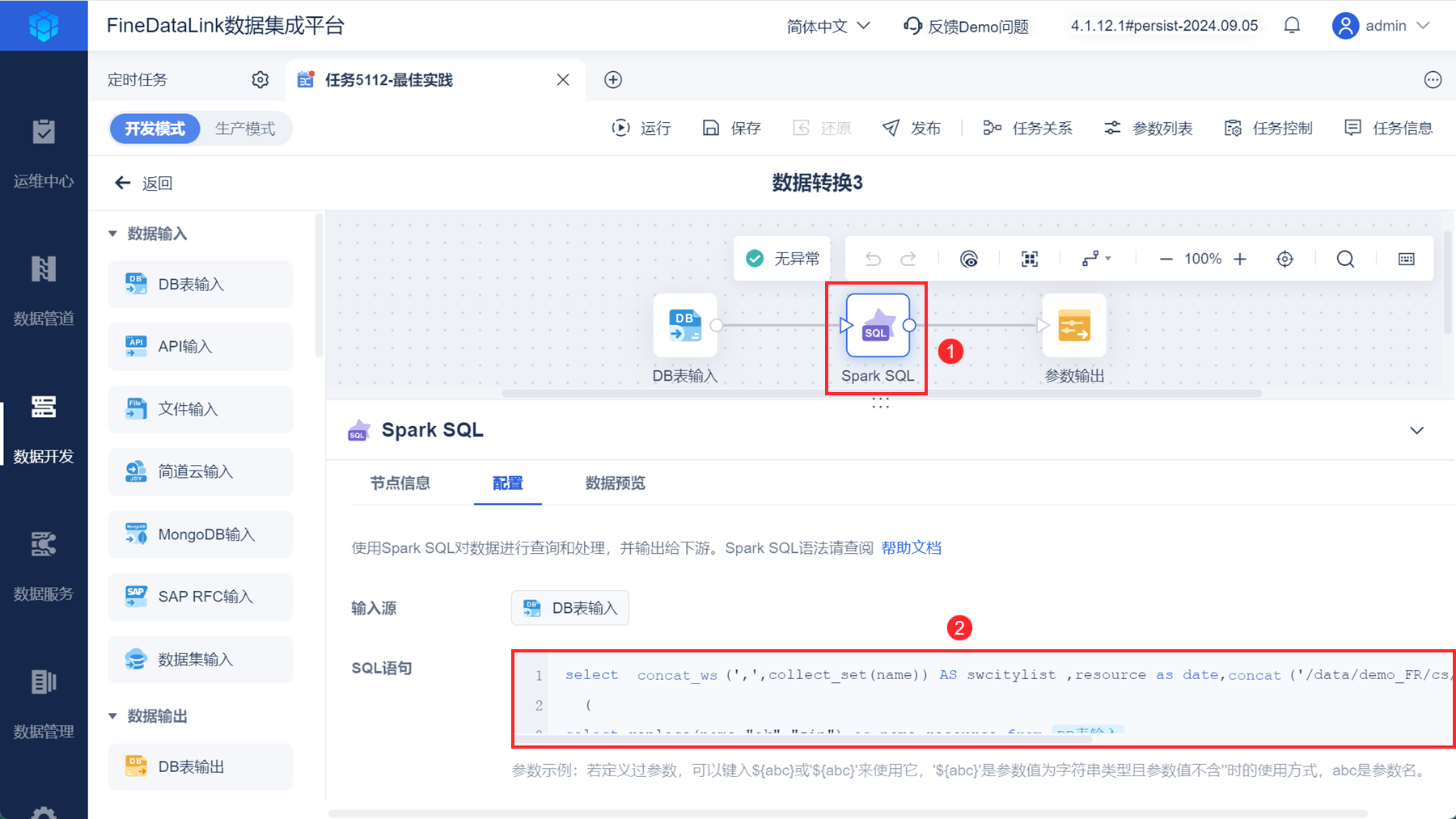1456x819 pixels.
Task: Switch to 生产模式
Action: [x=245, y=129]
